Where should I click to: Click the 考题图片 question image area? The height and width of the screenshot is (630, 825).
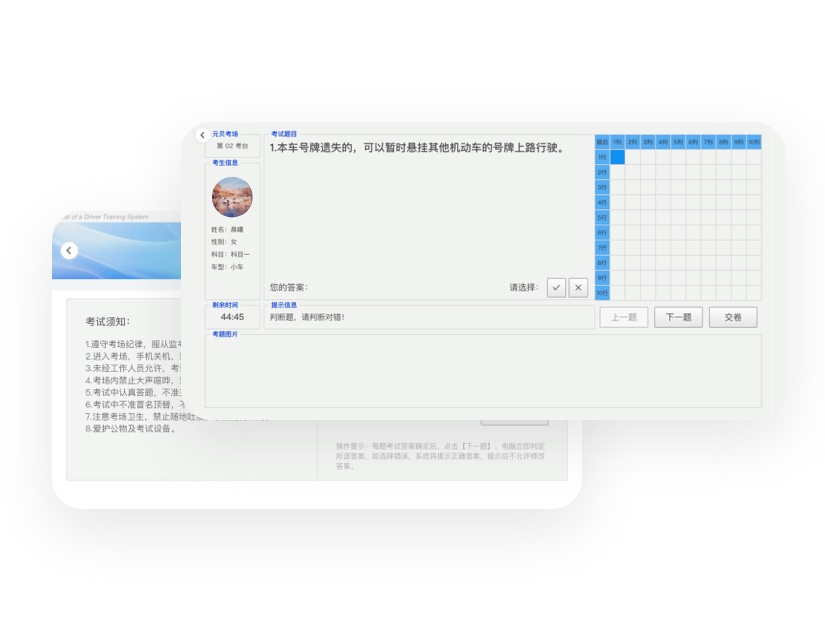pos(483,370)
